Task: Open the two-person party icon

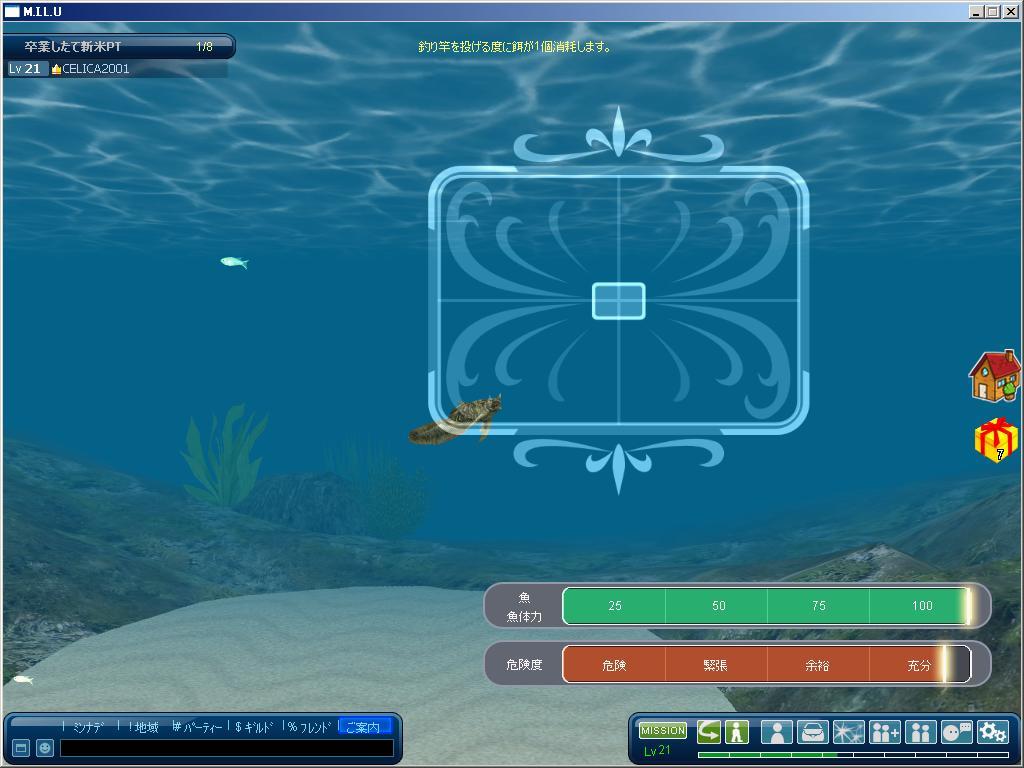Action: 920,732
